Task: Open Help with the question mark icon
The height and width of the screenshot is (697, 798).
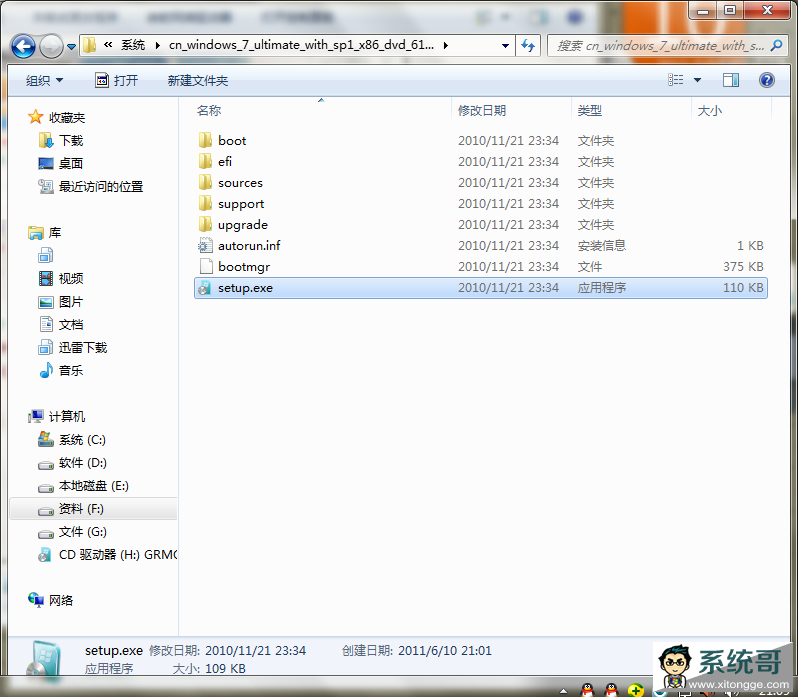Action: point(766,80)
